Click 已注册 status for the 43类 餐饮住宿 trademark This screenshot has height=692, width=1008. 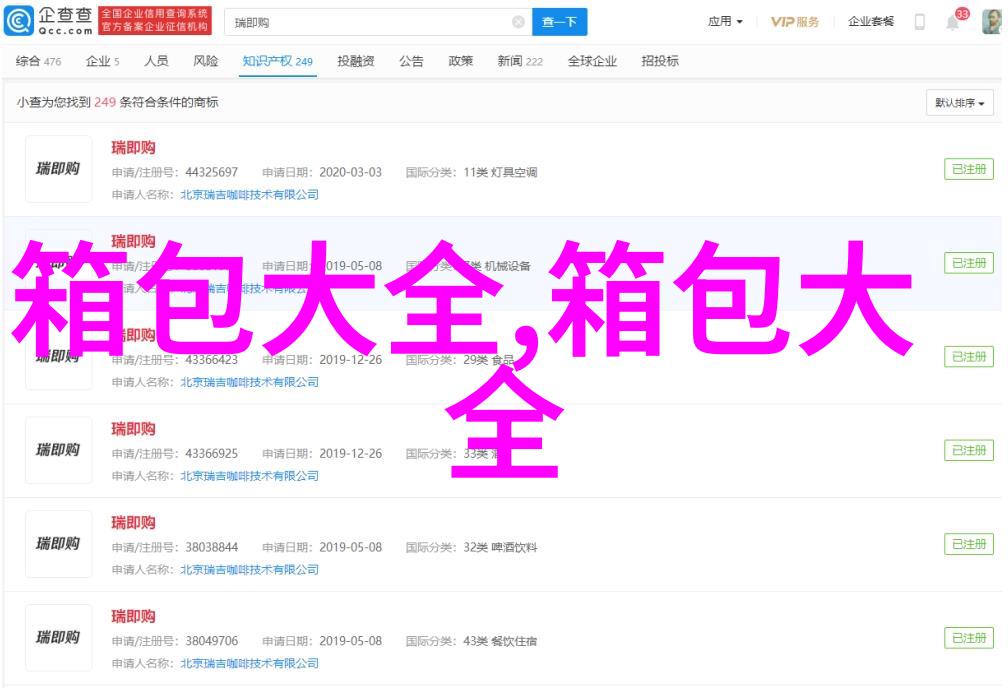coord(969,638)
